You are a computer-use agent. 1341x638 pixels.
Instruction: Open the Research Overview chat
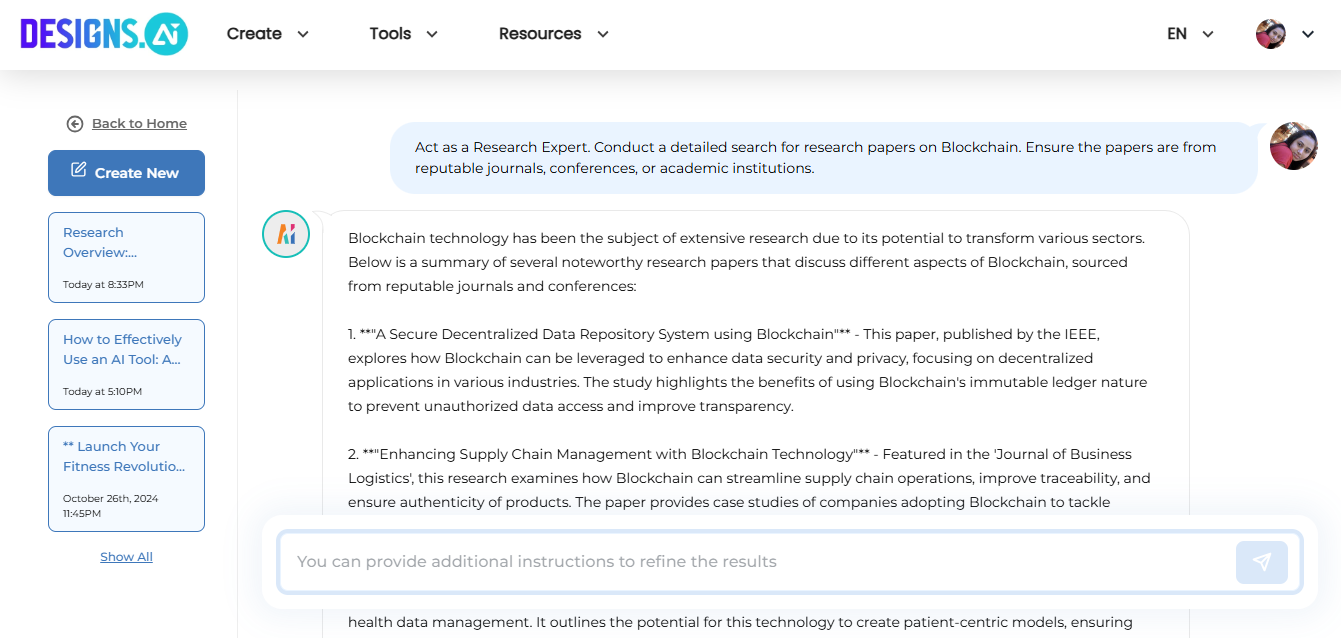[x=126, y=257]
